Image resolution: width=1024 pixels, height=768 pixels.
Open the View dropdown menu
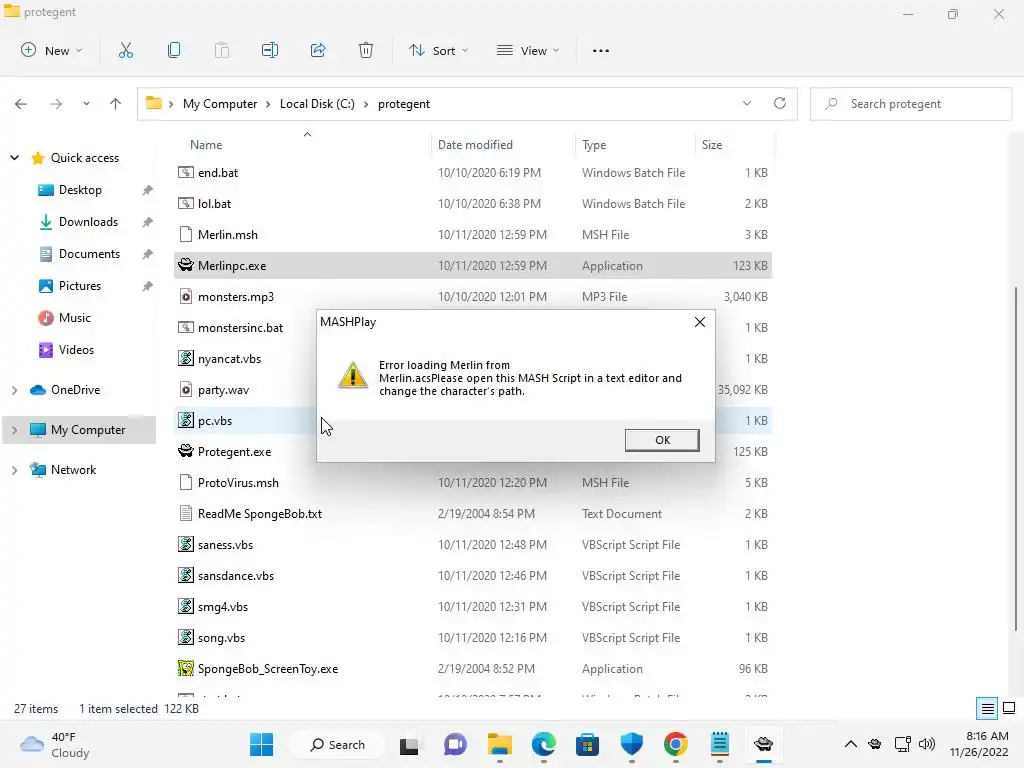[x=528, y=50]
